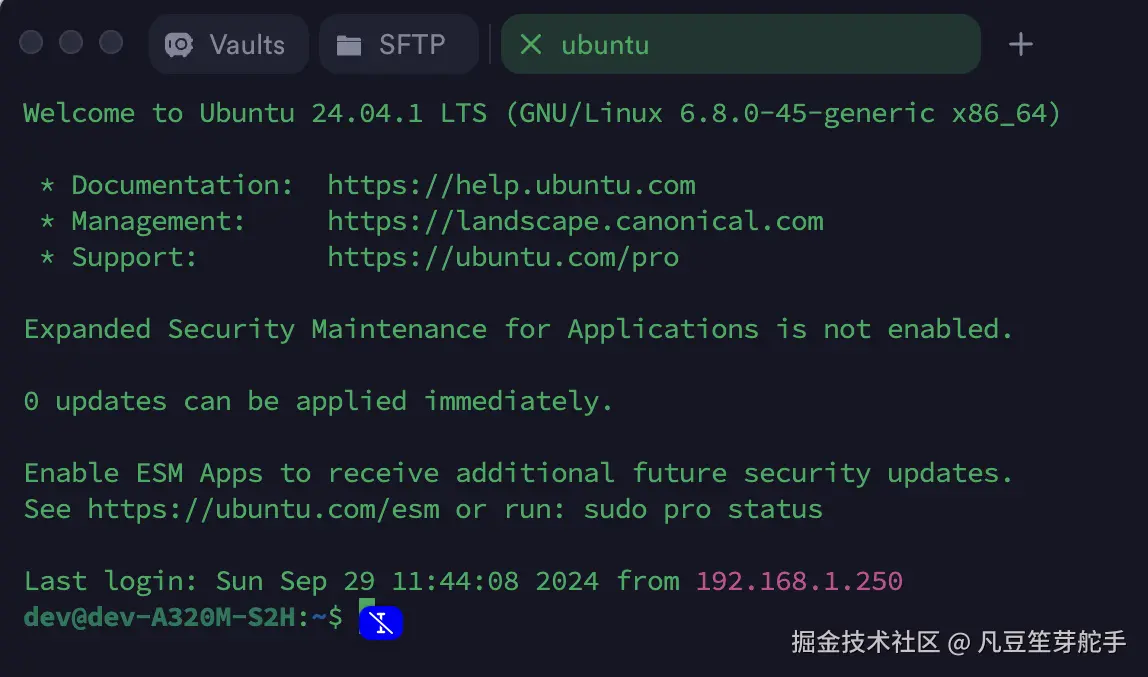The height and width of the screenshot is (677, 1148).
Task: Switch to the SFTP tab
Action: pos(397,45)
